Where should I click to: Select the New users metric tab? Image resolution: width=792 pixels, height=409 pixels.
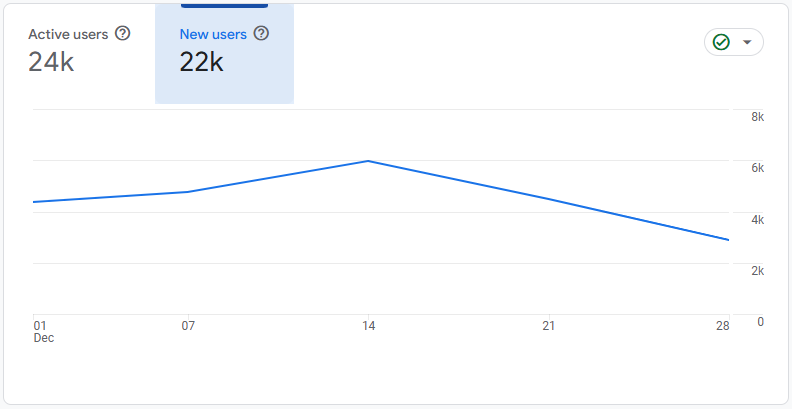point(224,53)
